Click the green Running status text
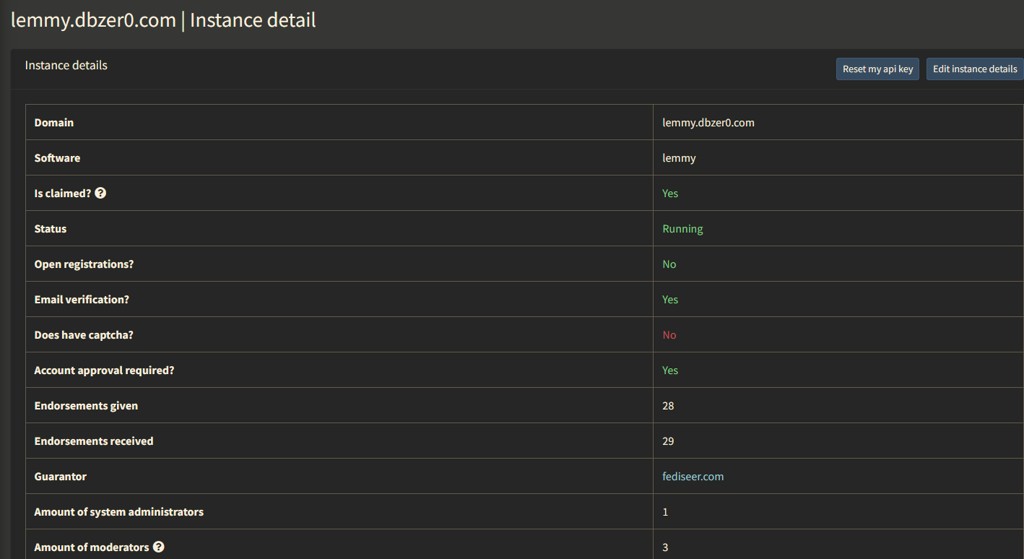This screenshot has width=1024, height=559. (x=682, y=229)
